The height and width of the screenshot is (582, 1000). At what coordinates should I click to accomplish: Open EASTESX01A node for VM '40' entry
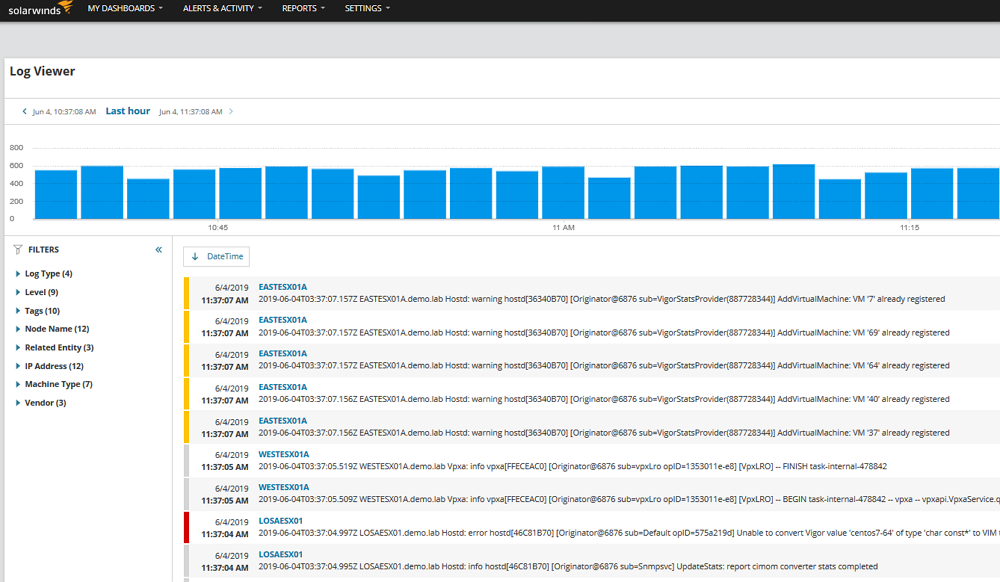[x=283, y=387]
